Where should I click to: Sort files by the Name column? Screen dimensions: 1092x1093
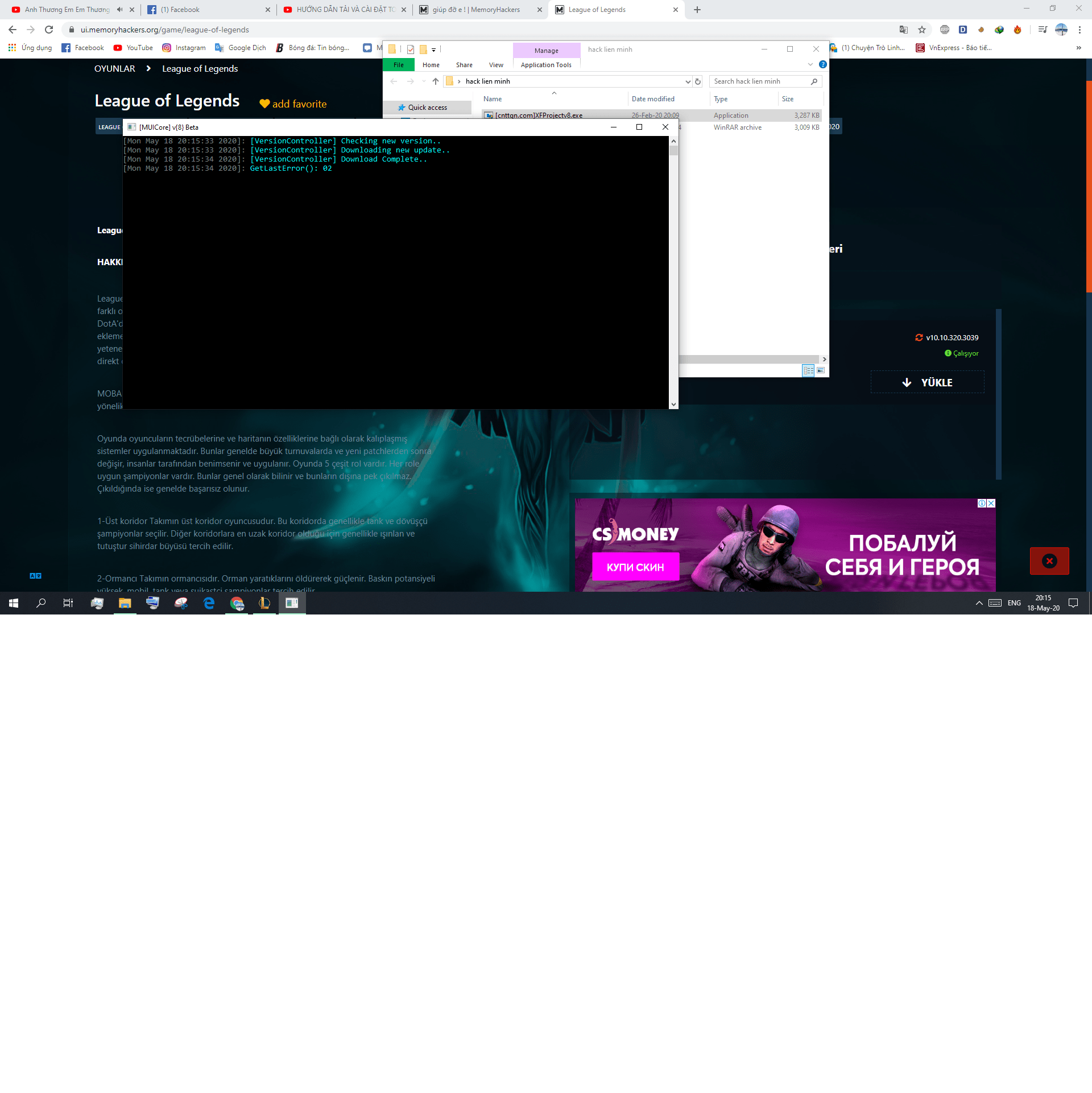[493, 99]
